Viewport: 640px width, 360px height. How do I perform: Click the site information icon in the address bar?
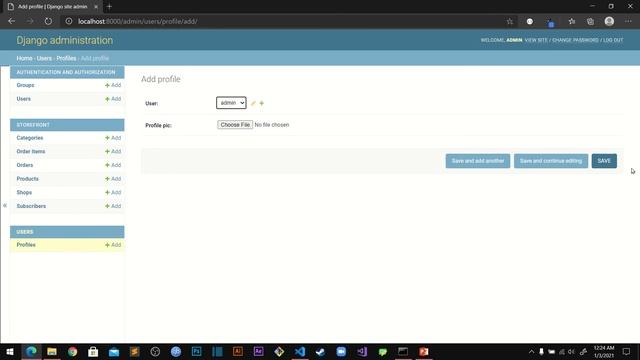[69, 21]
